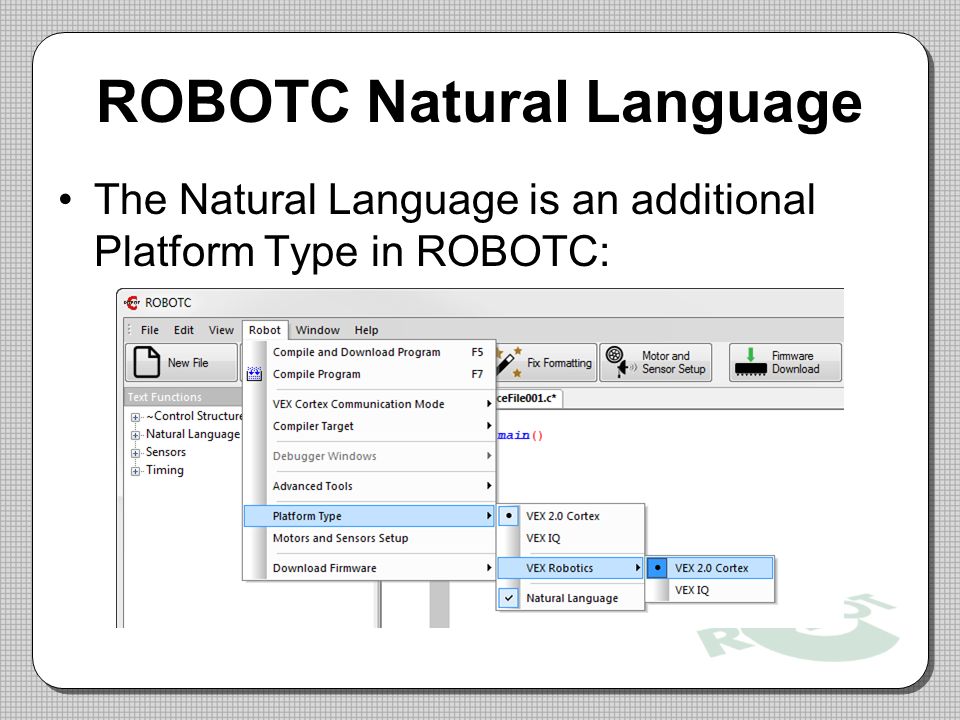Open the View menu
The height and width of the screenshot is (720, 960).
[221, 330]
